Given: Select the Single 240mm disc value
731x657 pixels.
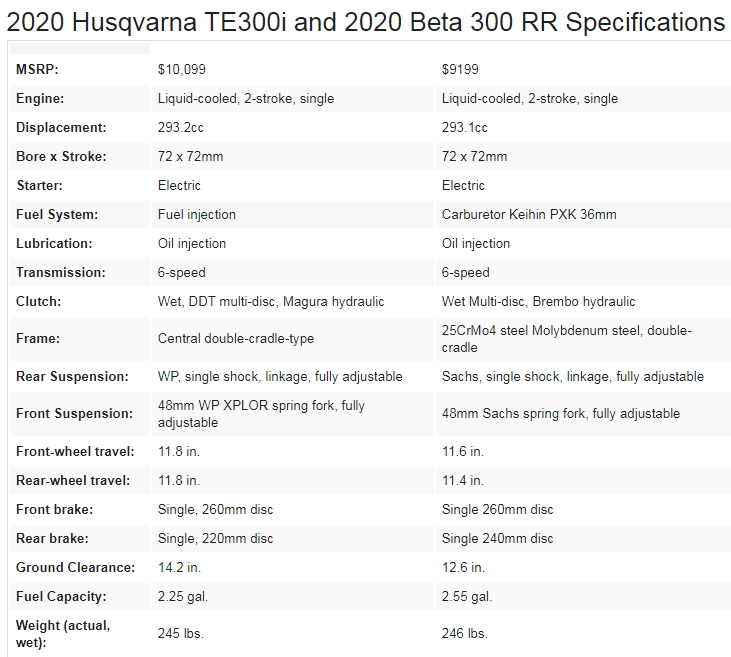Looking at the screenshot, I should [497, 539].
